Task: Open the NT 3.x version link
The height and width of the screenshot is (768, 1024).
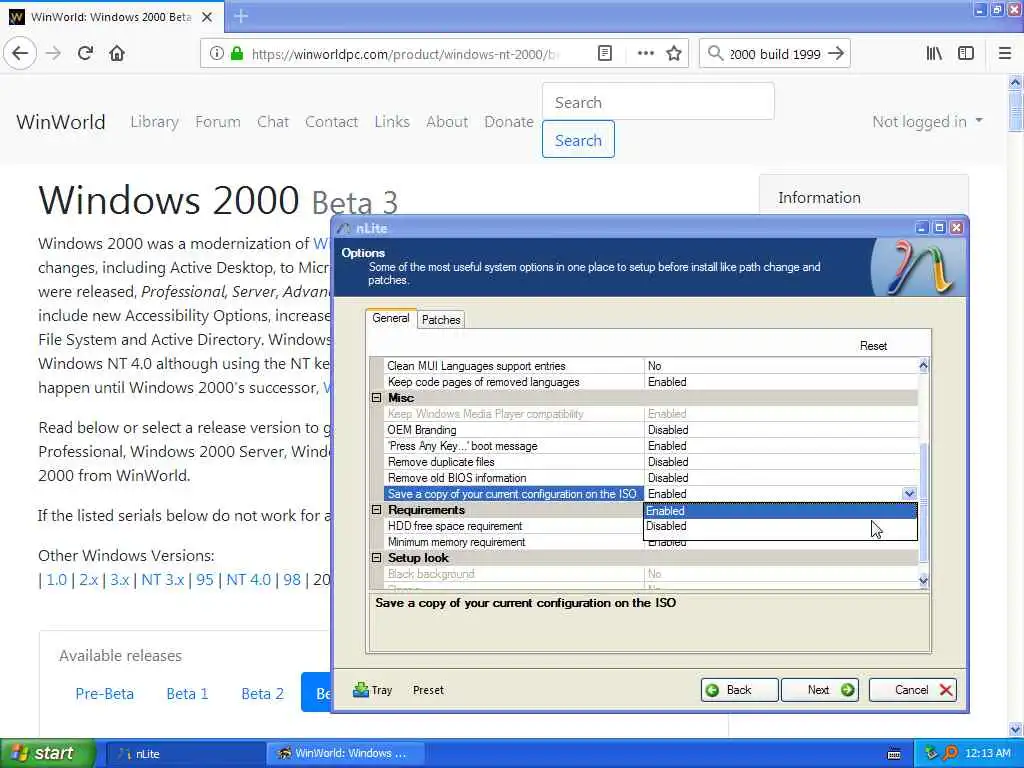Action: (163, 580)
